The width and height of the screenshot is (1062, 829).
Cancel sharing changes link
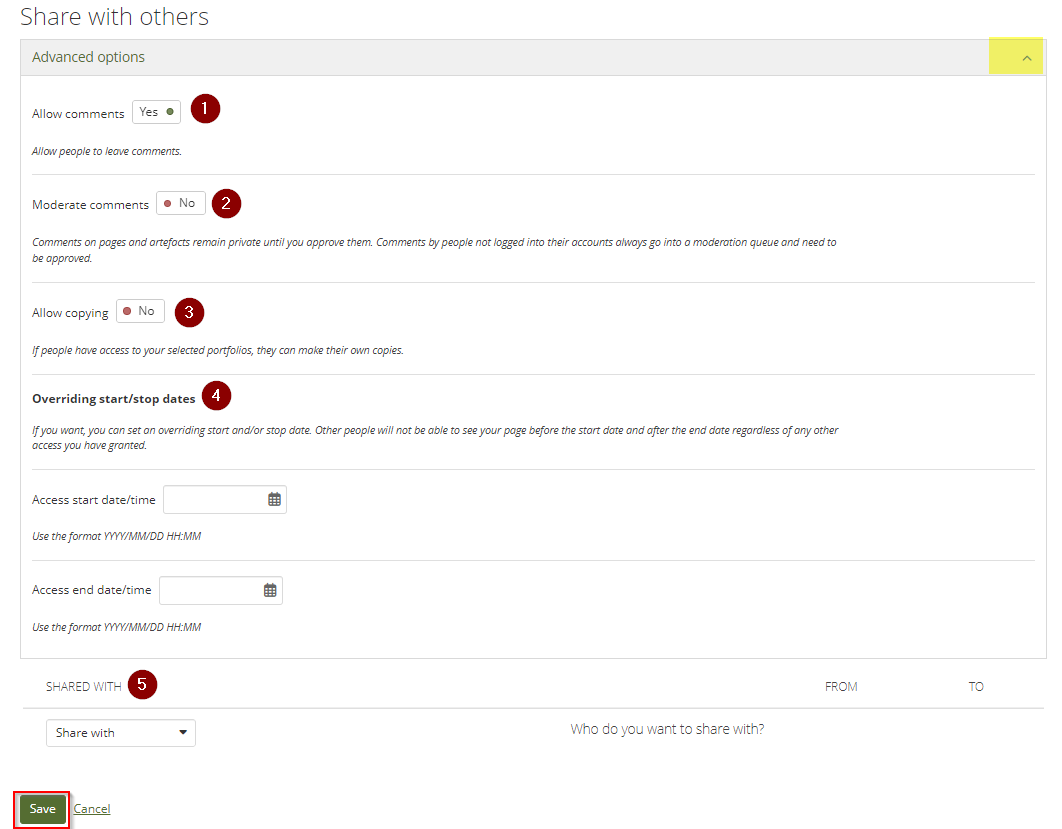pyautogui.click(x=91, y=809)
